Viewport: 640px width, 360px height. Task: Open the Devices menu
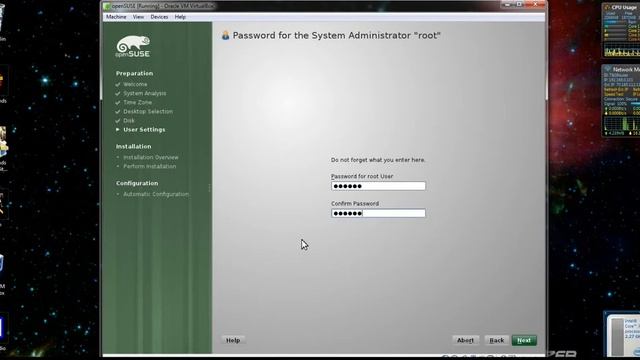159,17
